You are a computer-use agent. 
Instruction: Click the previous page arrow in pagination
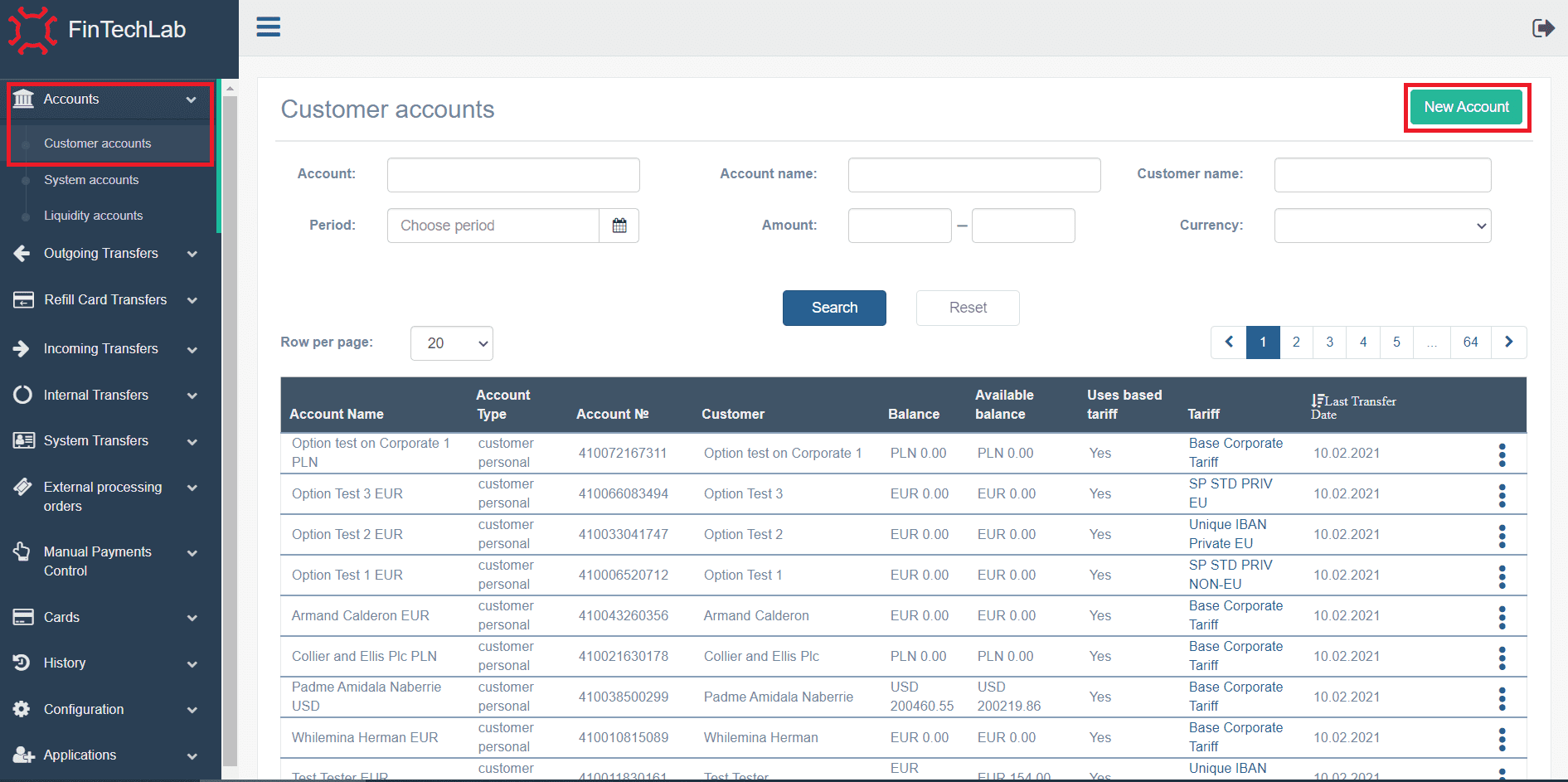pyautogui.click(x=1229, y=342)
